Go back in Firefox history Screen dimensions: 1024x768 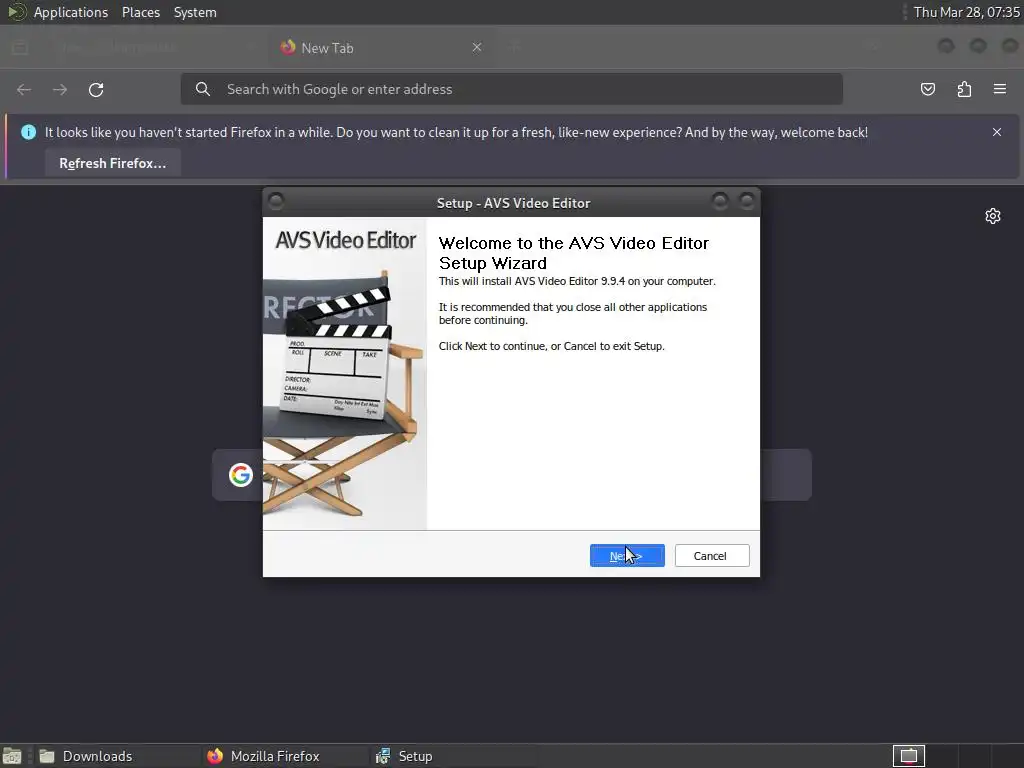coord(24,89)
